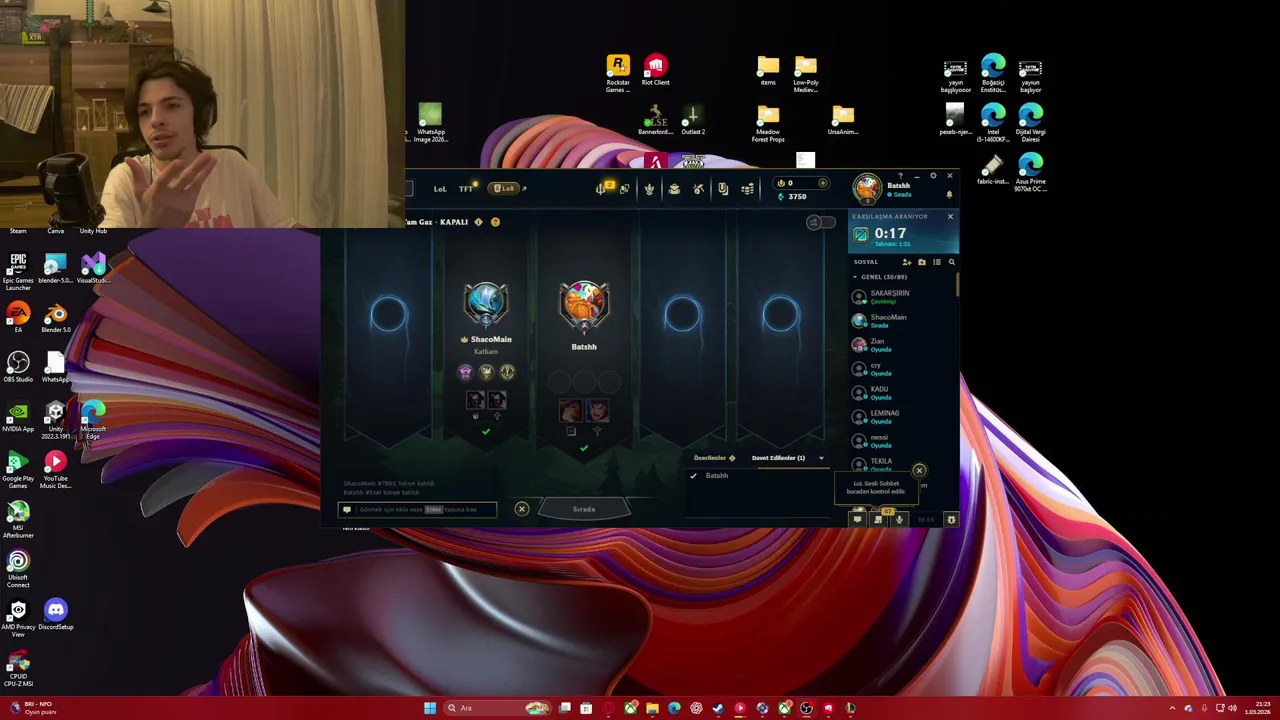Switch to the TFT tab

tap(466, 188)
